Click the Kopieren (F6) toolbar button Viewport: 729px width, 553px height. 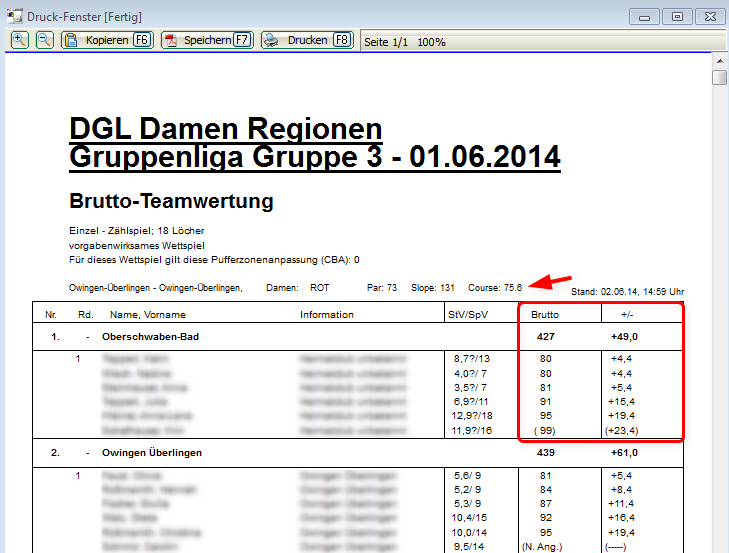pos(106,40)
